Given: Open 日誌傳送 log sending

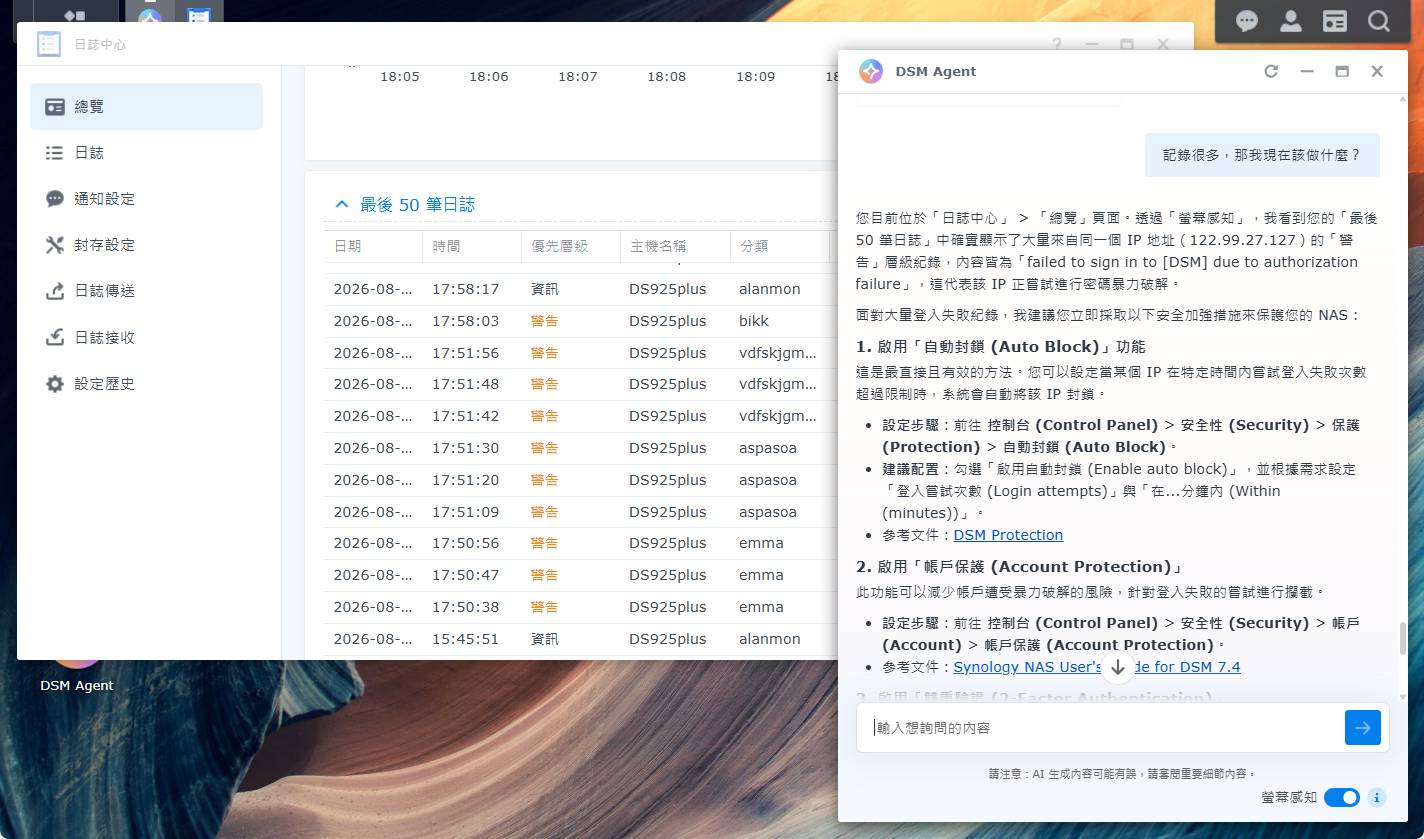Looking at the screenshot, I should [x=146, y=291].
